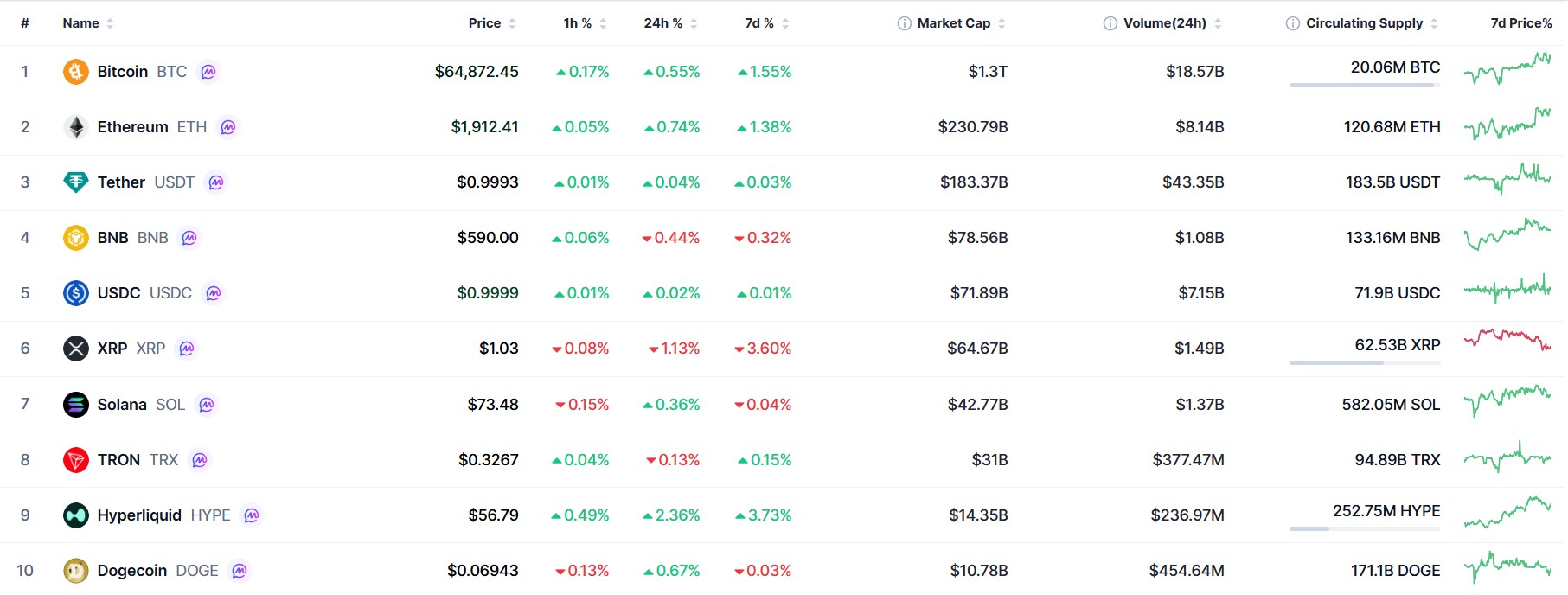Click the Market Cap info icon
The height and width of the screenshot is (595, 1568).
click(905, 23)
